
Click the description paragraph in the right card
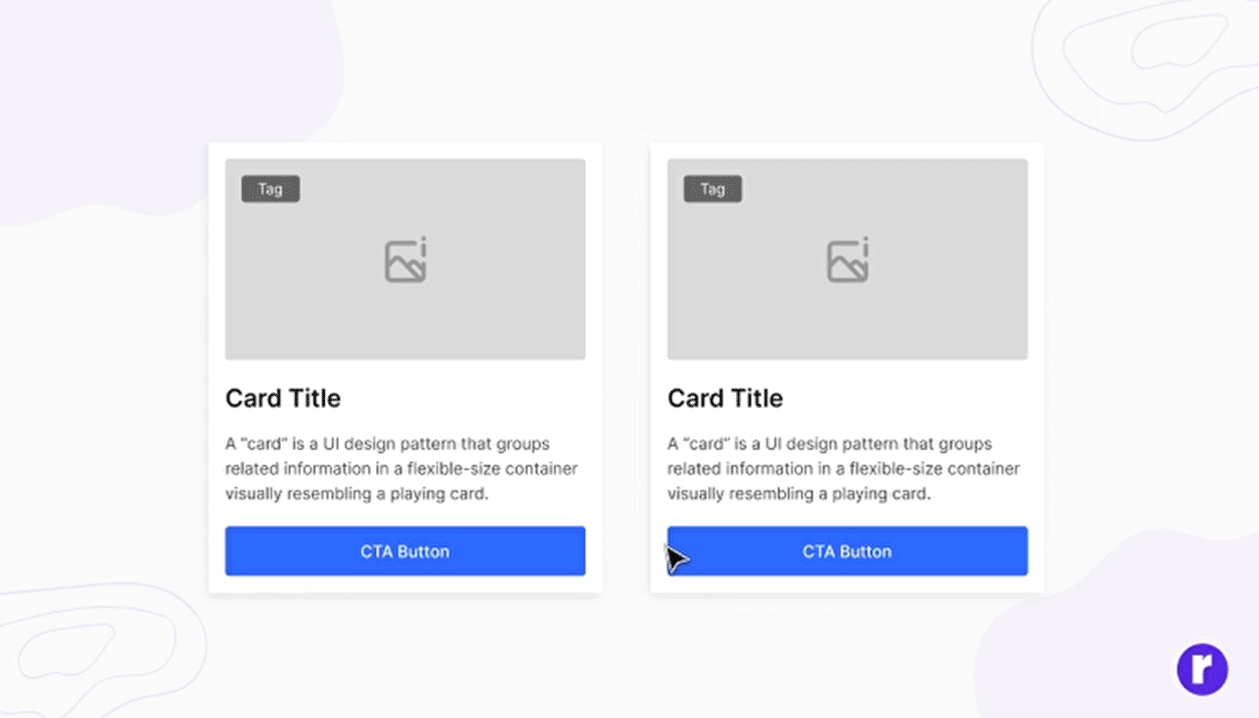click(842, 468)
